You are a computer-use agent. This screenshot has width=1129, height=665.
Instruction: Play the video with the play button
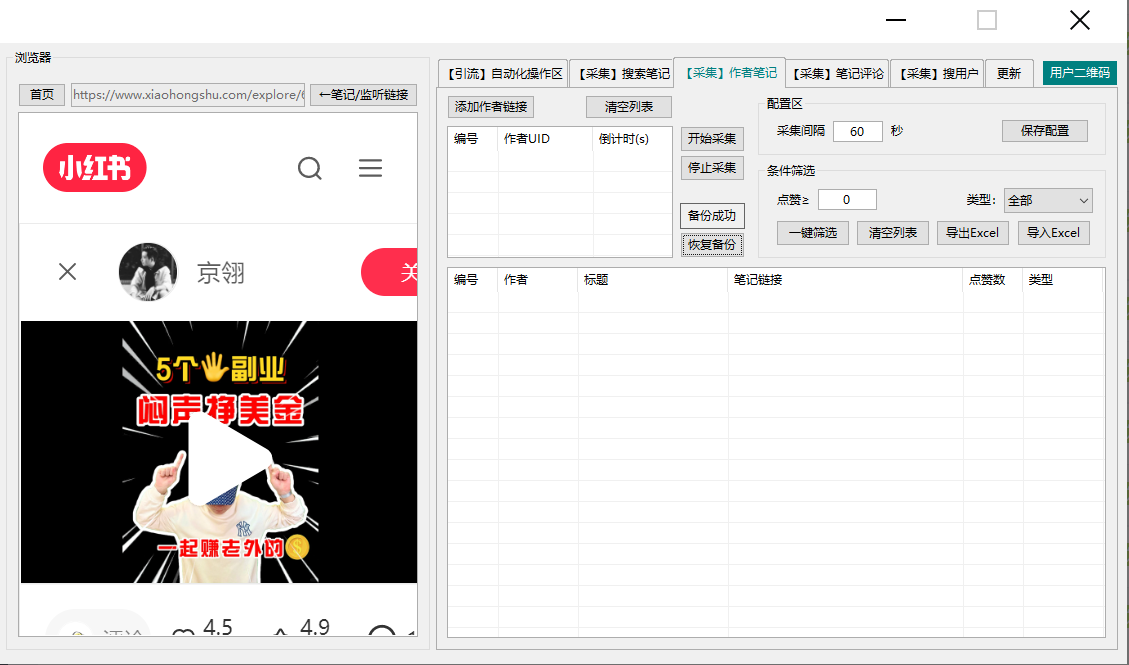228,456
